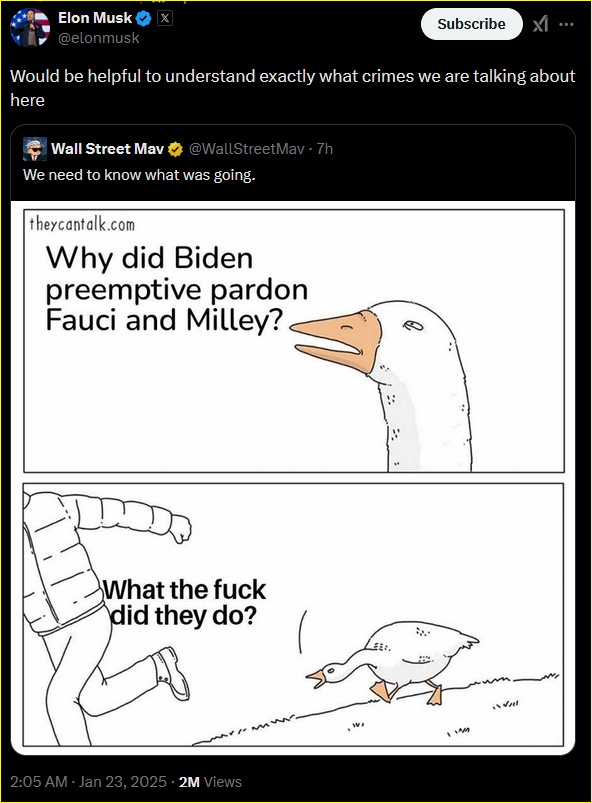
Task: Open Wall Street Mav's avatar in the quoted post
Action: [35, 149]
